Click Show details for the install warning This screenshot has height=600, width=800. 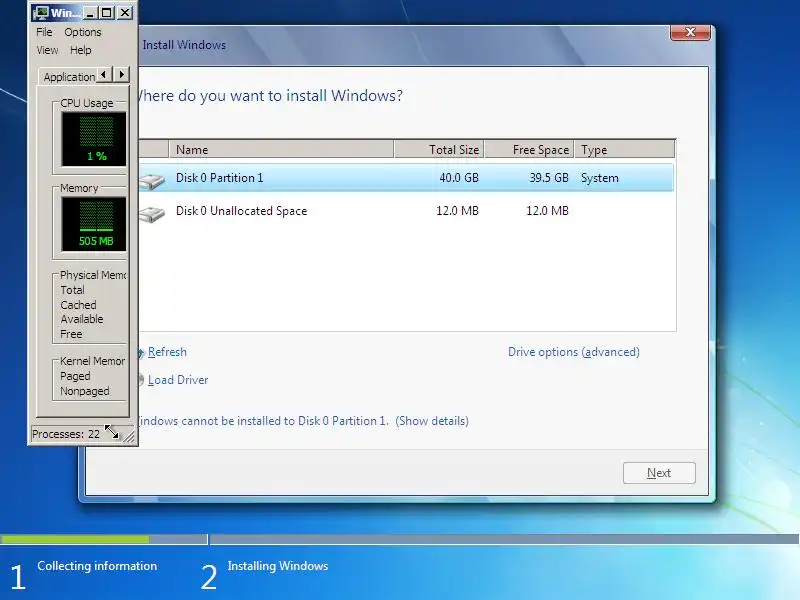tap(432, 421)
